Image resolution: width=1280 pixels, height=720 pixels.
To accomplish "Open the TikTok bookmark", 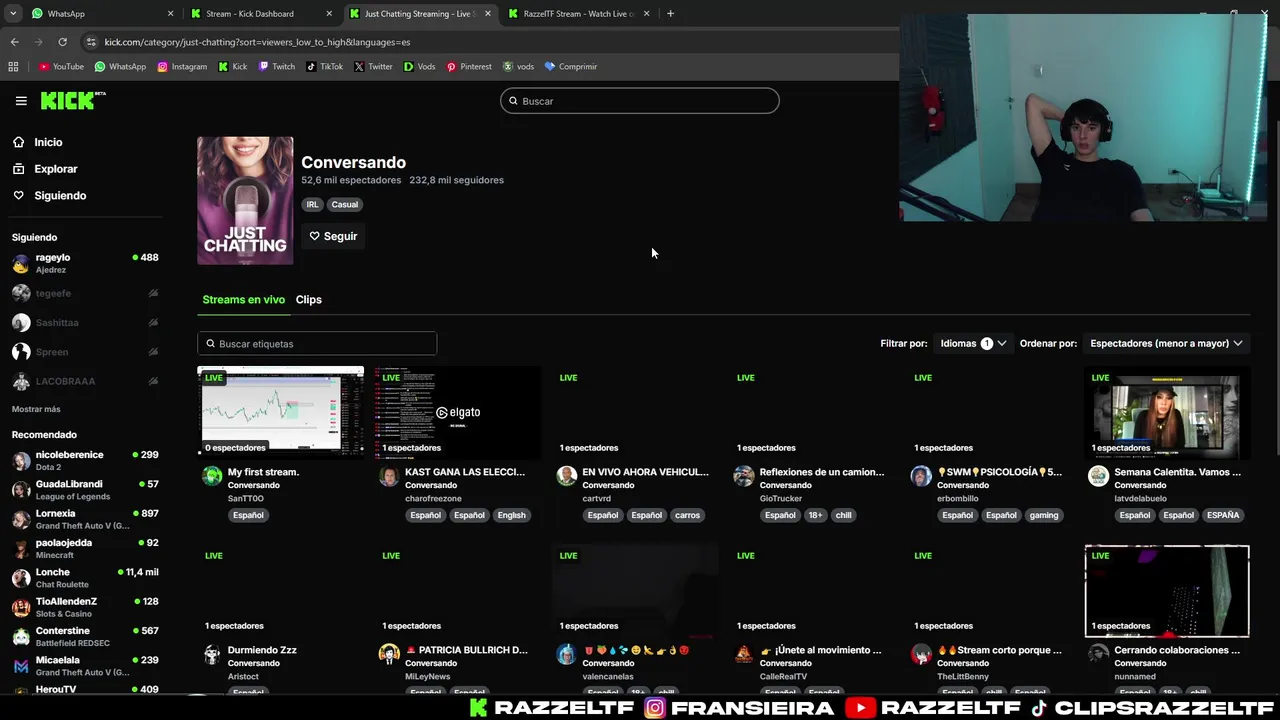I will coord(324,67).
